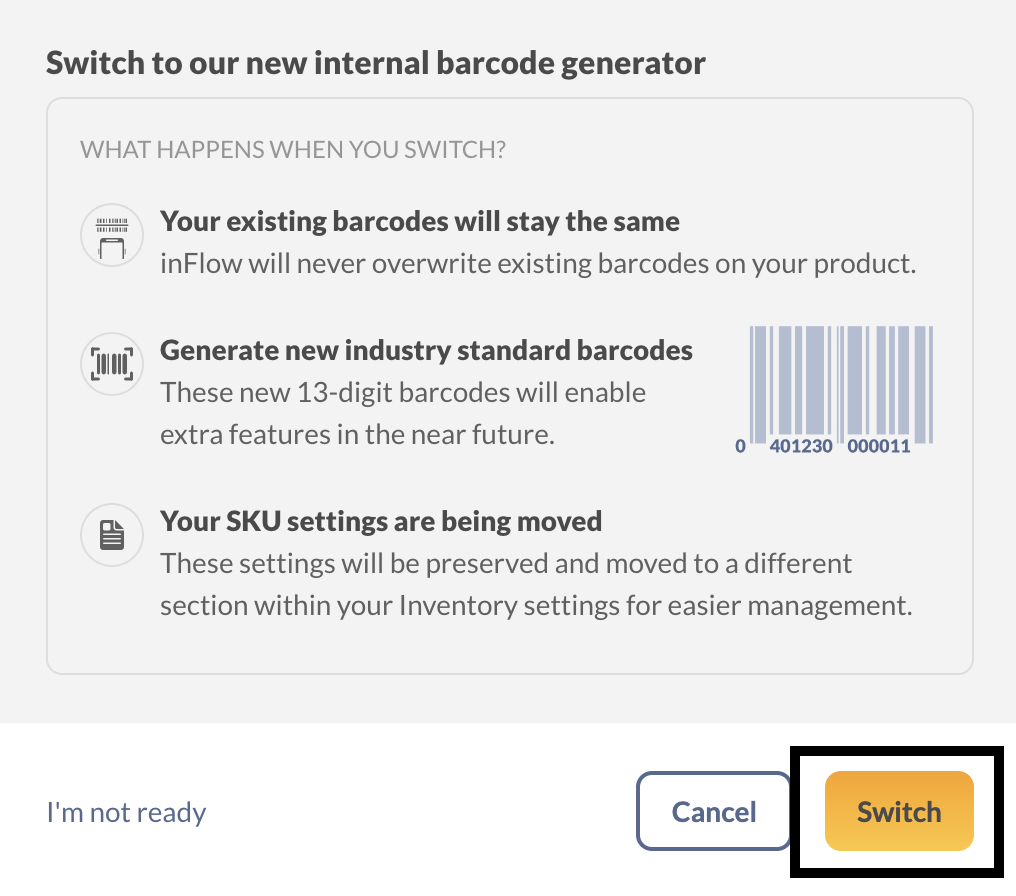Screen dimensions: 1016x896
Task: Click the circular icon beside existing barcodes text
Action: pyautogui.click(x=111, y=234)
